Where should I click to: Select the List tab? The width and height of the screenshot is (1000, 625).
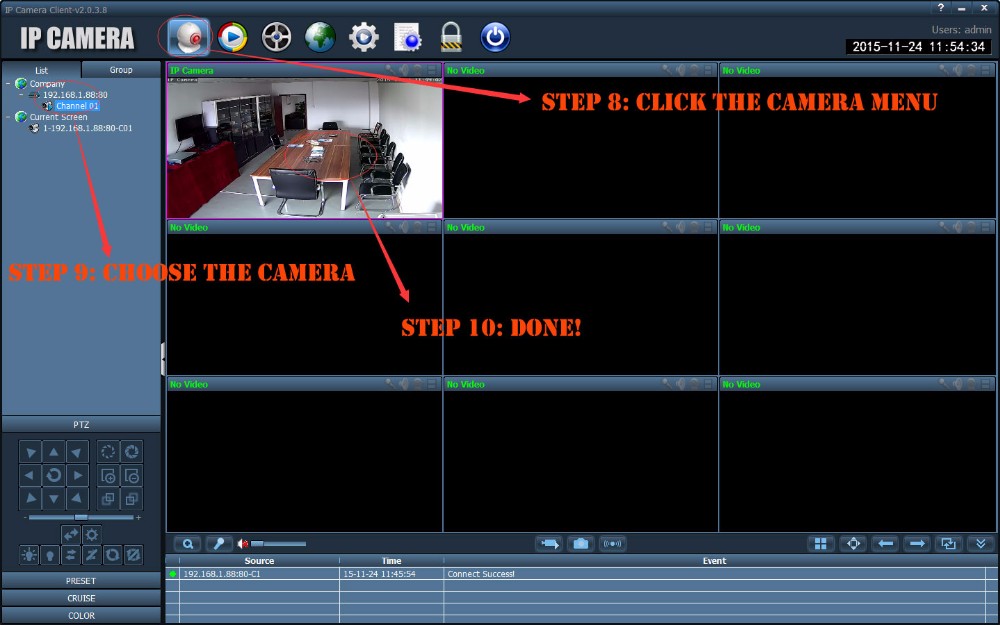tap(41, 70)
